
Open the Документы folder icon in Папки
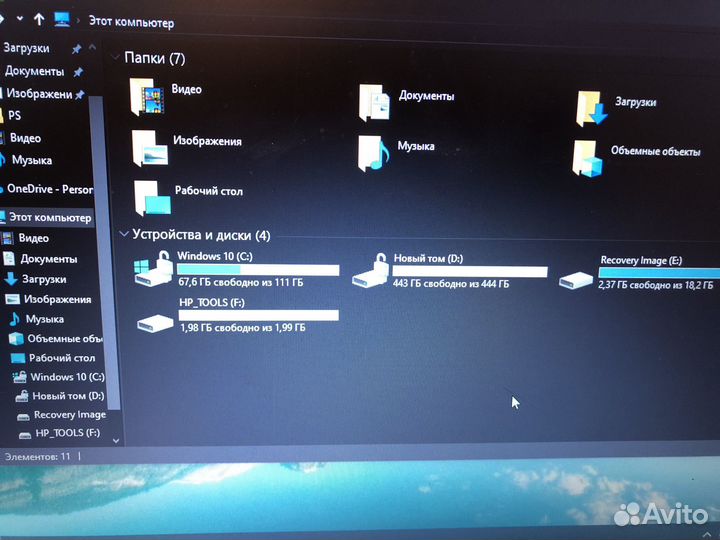(x=374, y=103)
